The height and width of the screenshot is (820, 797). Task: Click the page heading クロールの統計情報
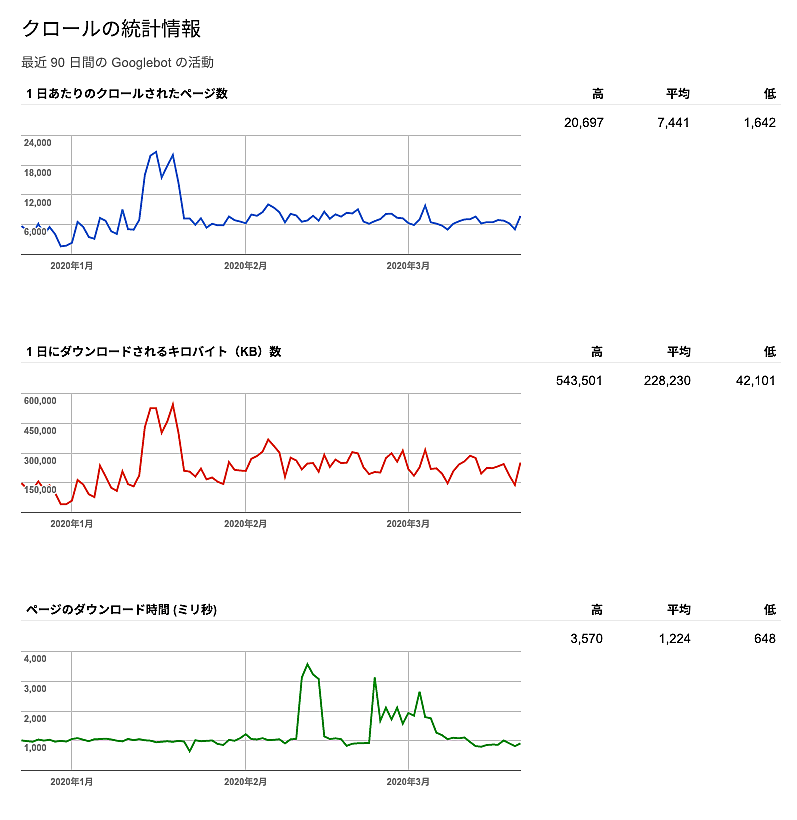point(111,28)
